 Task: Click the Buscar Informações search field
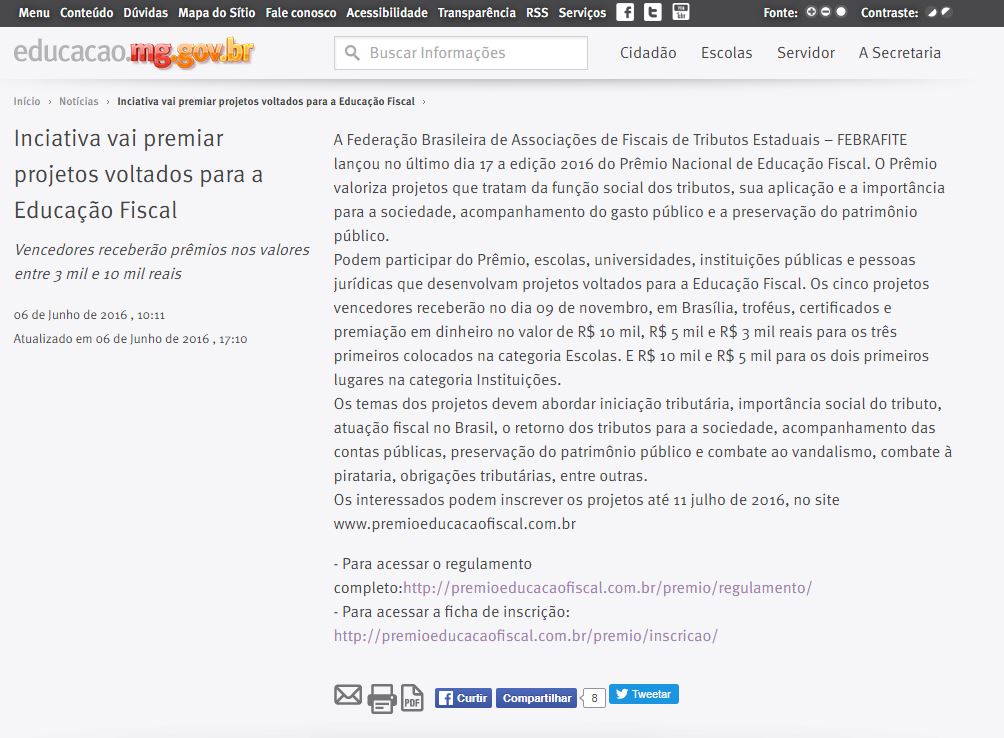[470, 53]
